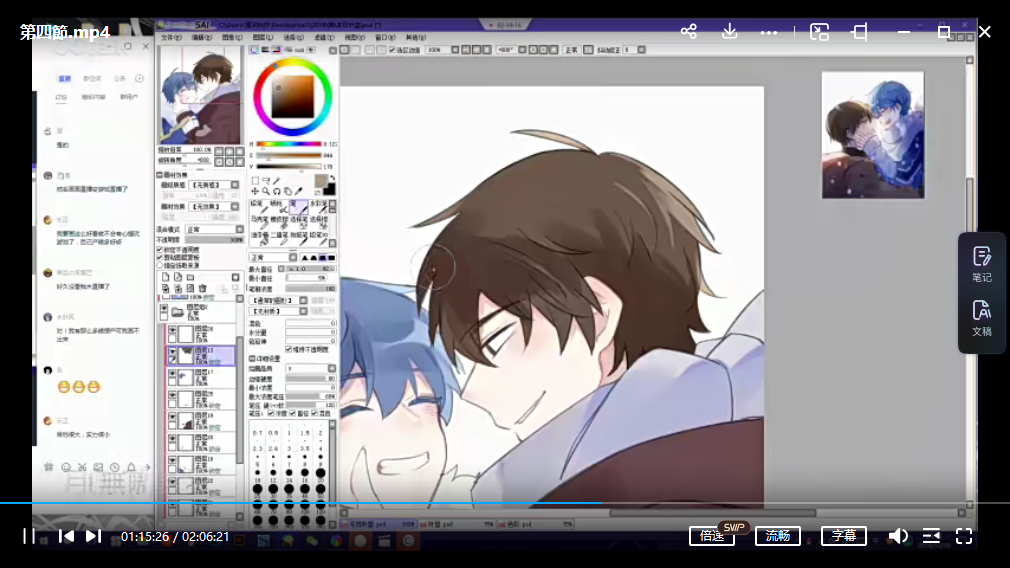Mute the video volume
Screen dimensions: 1010x568
[898, 536]
